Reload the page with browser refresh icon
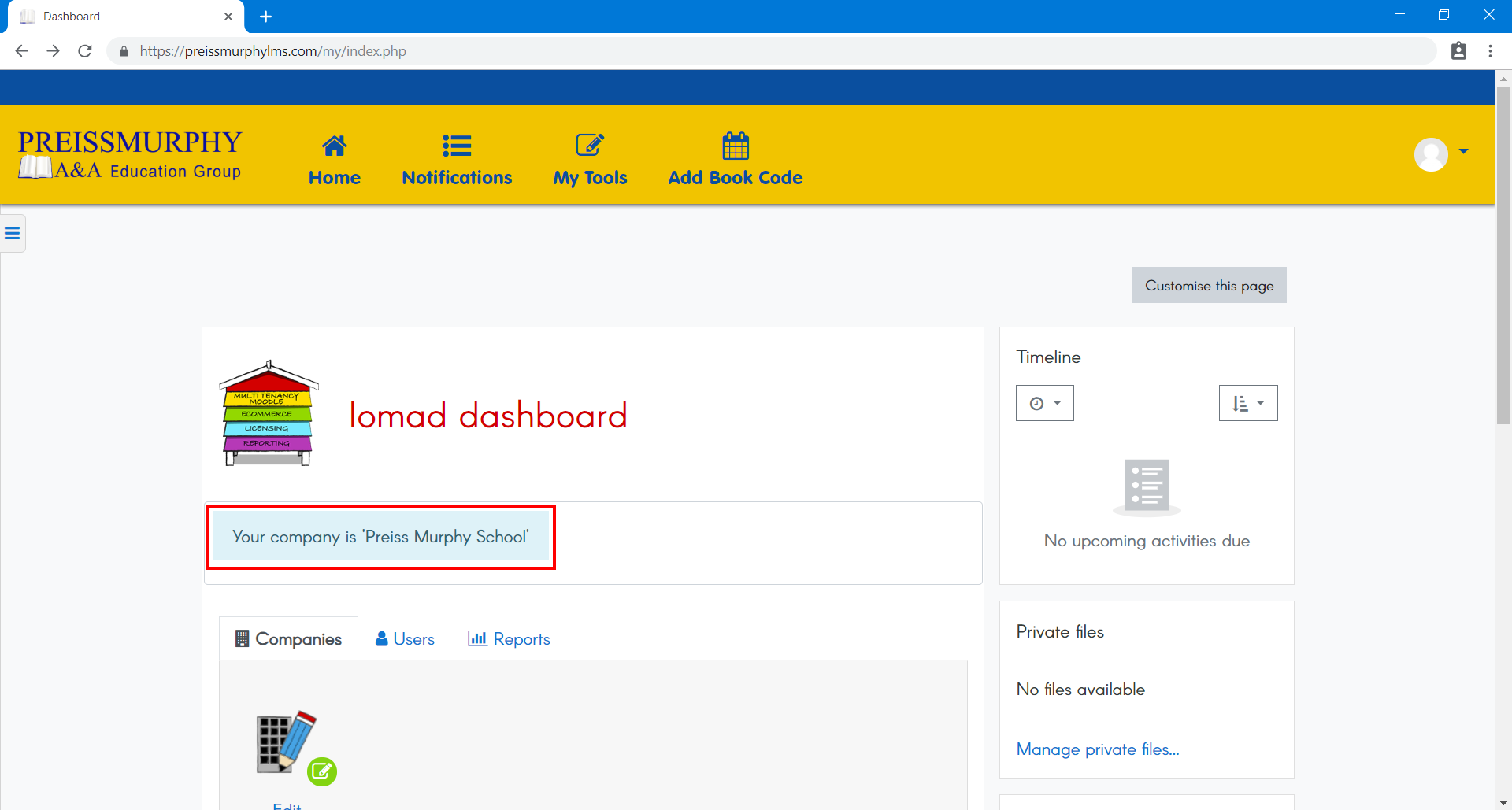 [85, 51]
